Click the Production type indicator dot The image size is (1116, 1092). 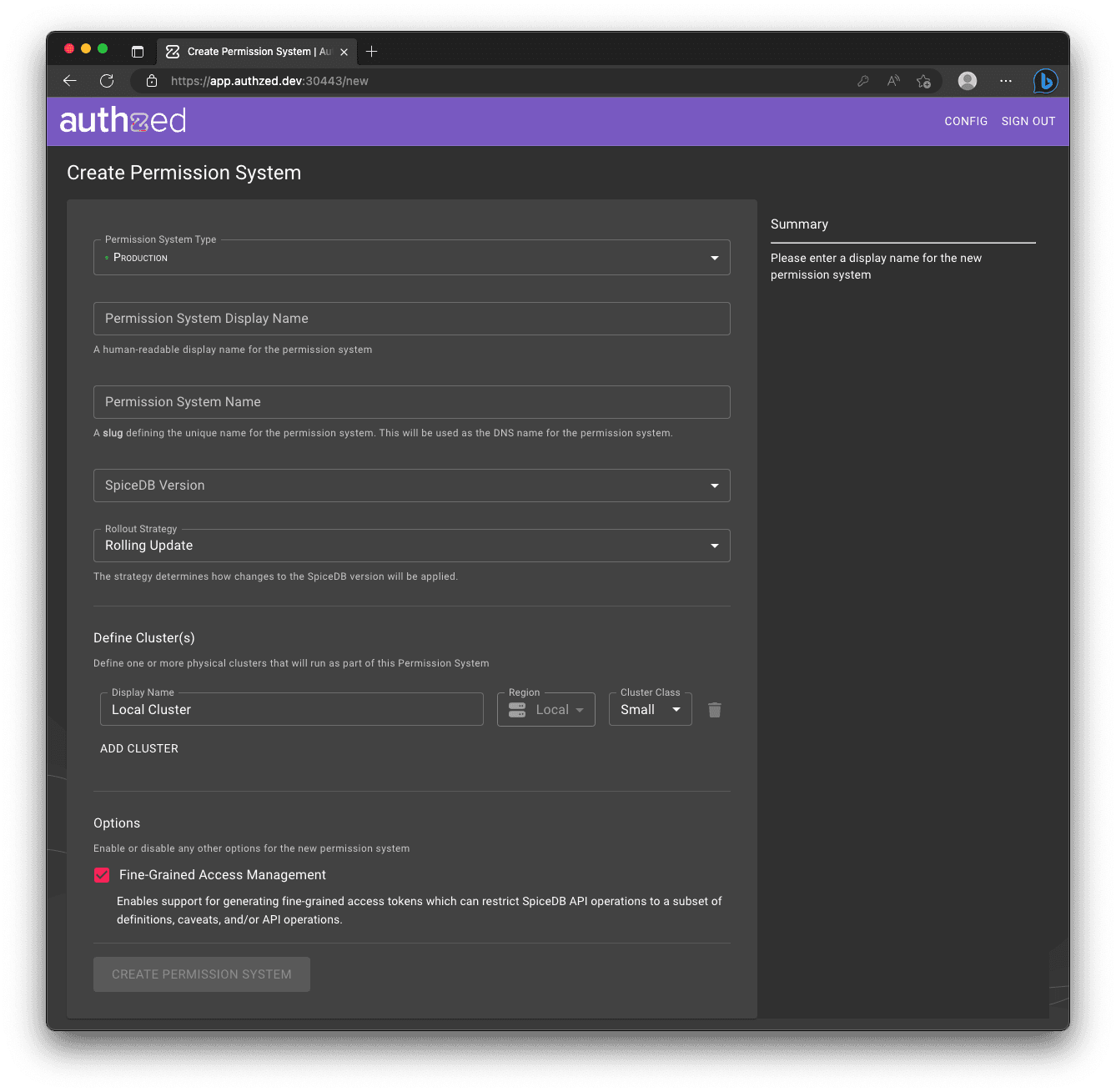tap(108, 258)
